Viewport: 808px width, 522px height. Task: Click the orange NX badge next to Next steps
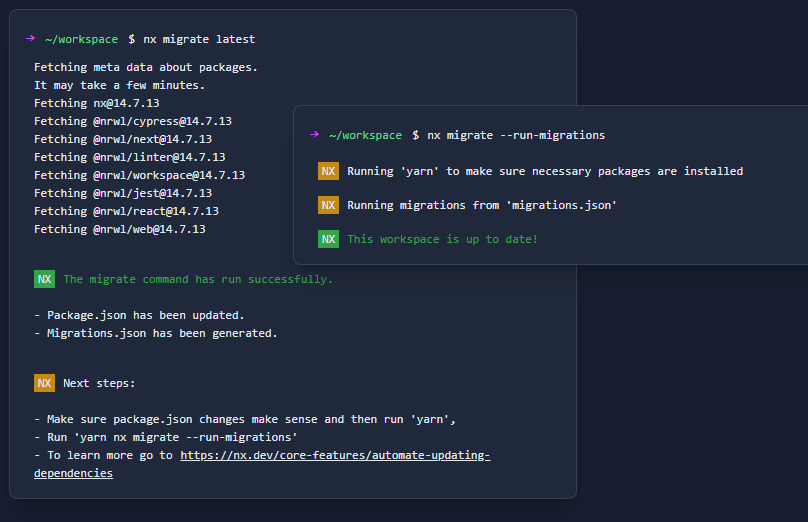[44, 383]
